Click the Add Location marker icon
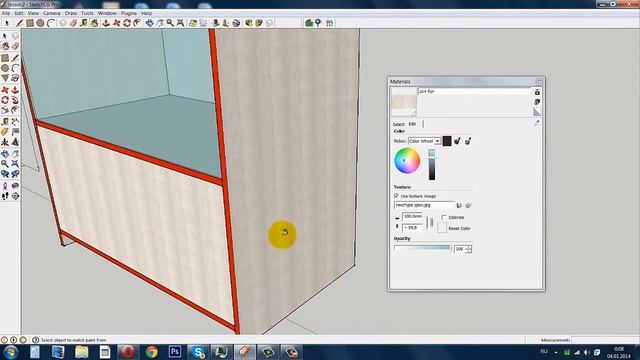 [x=318, y=23]
